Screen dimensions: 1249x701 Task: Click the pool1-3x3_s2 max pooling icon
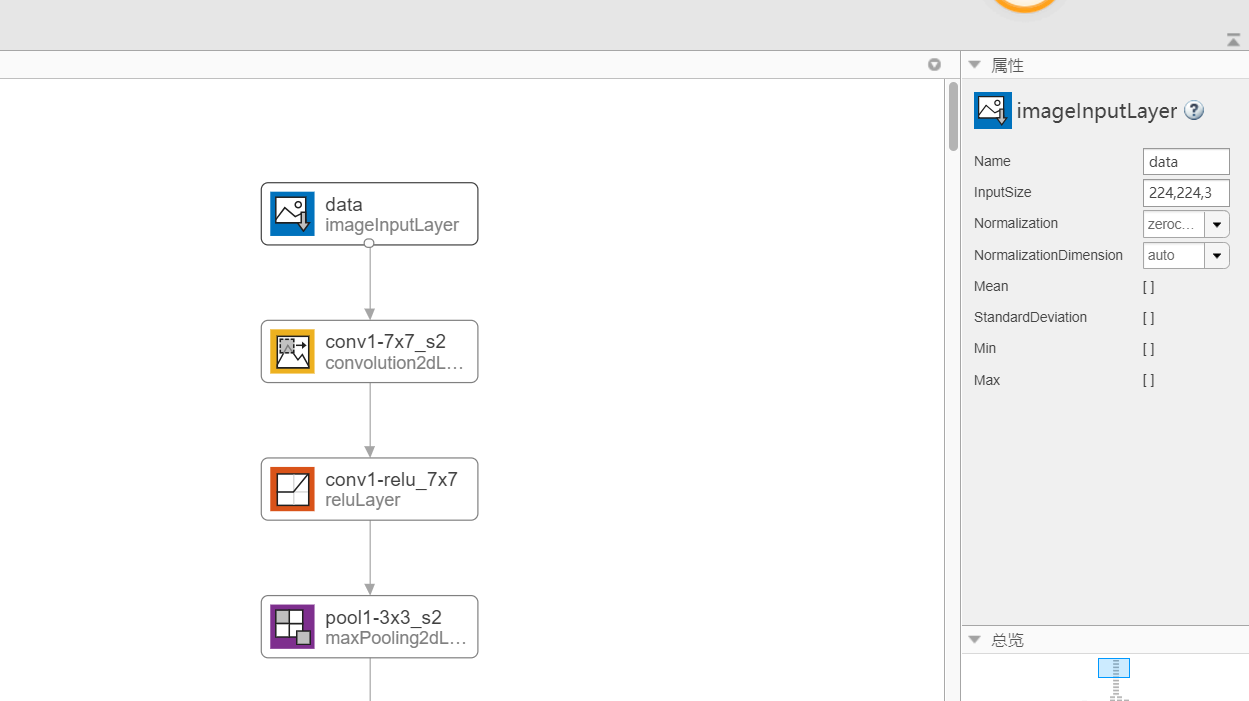pyautogui.click(x=292, y=627)
